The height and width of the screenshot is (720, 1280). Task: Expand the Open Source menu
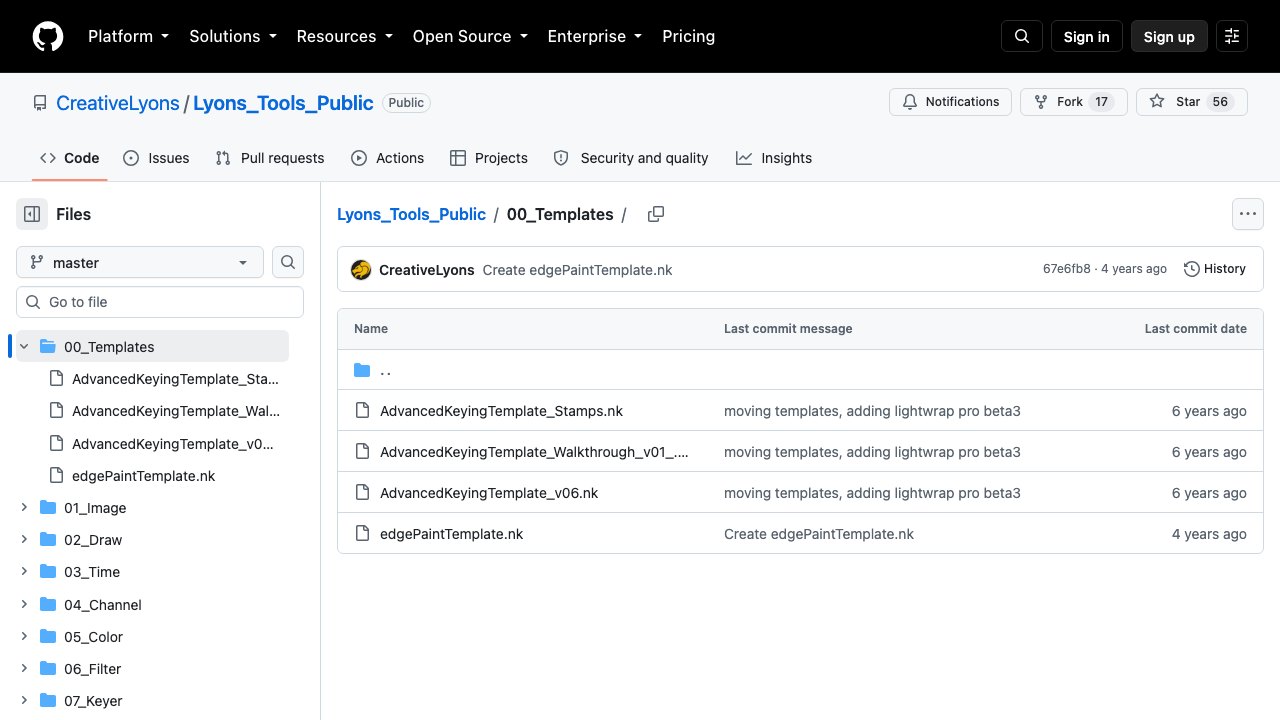point(469,36)
